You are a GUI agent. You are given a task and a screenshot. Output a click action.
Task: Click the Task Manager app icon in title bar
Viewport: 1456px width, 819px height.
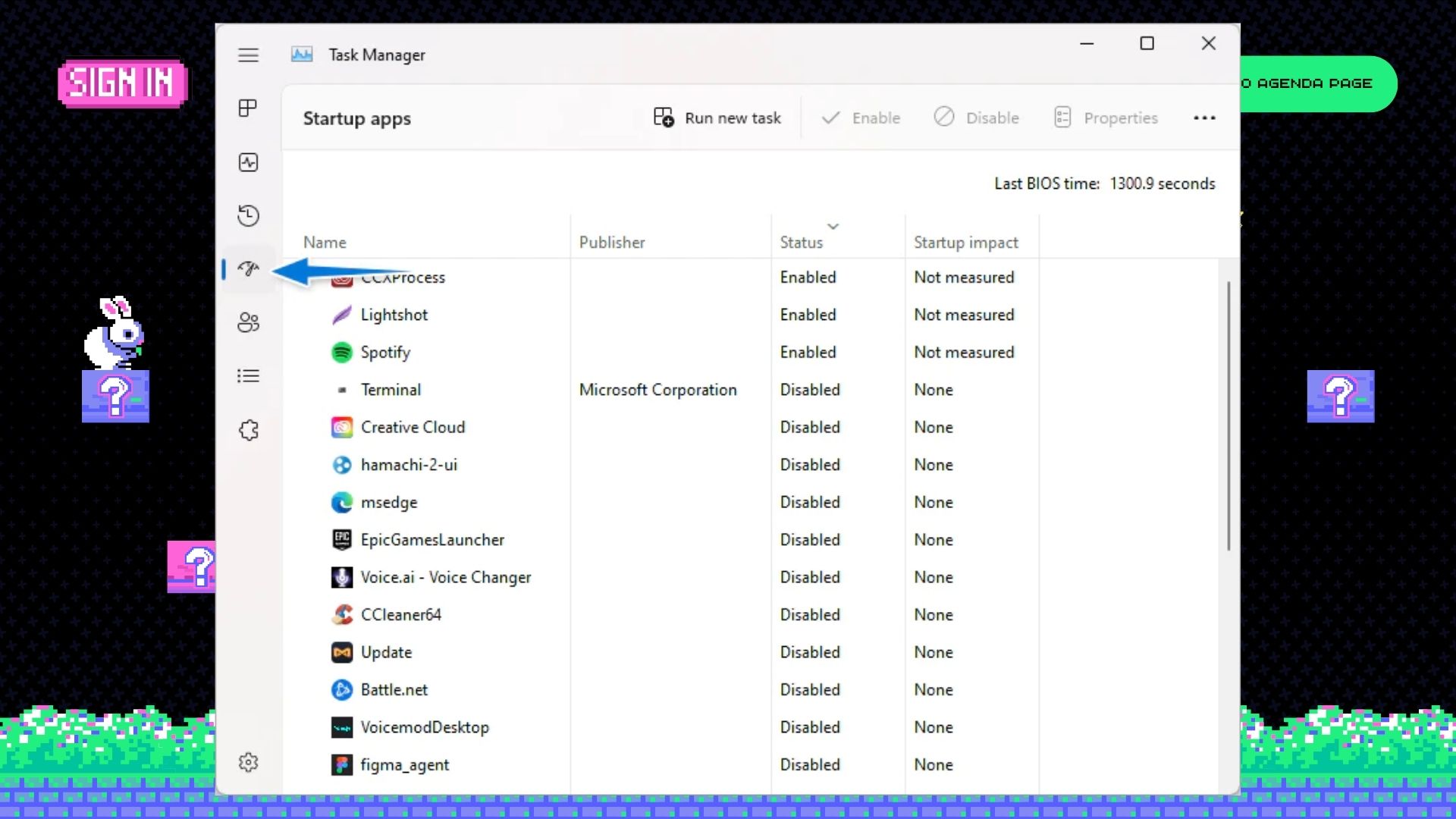tap(302, 55)
